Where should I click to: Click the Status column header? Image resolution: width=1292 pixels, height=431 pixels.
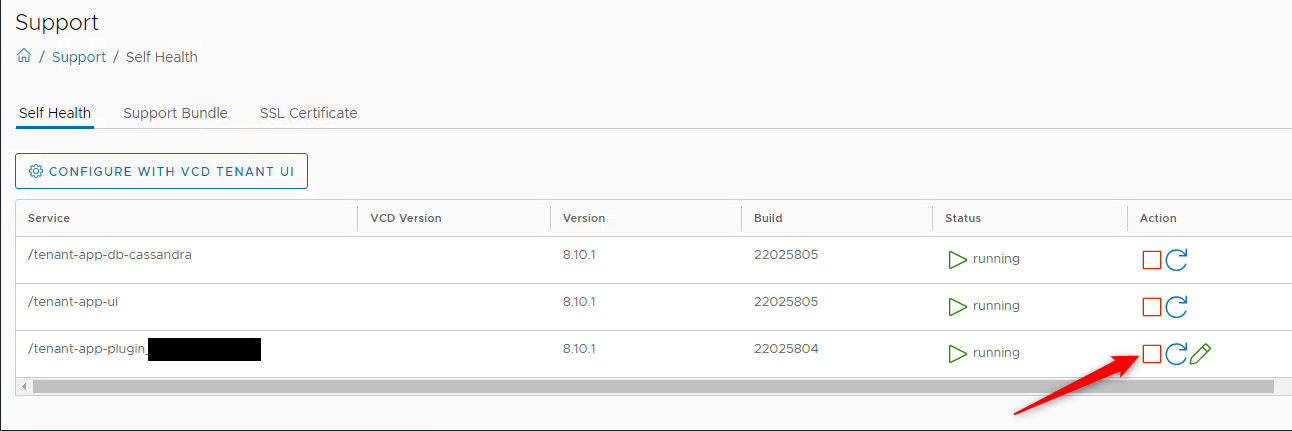click(x=963, y=218)
